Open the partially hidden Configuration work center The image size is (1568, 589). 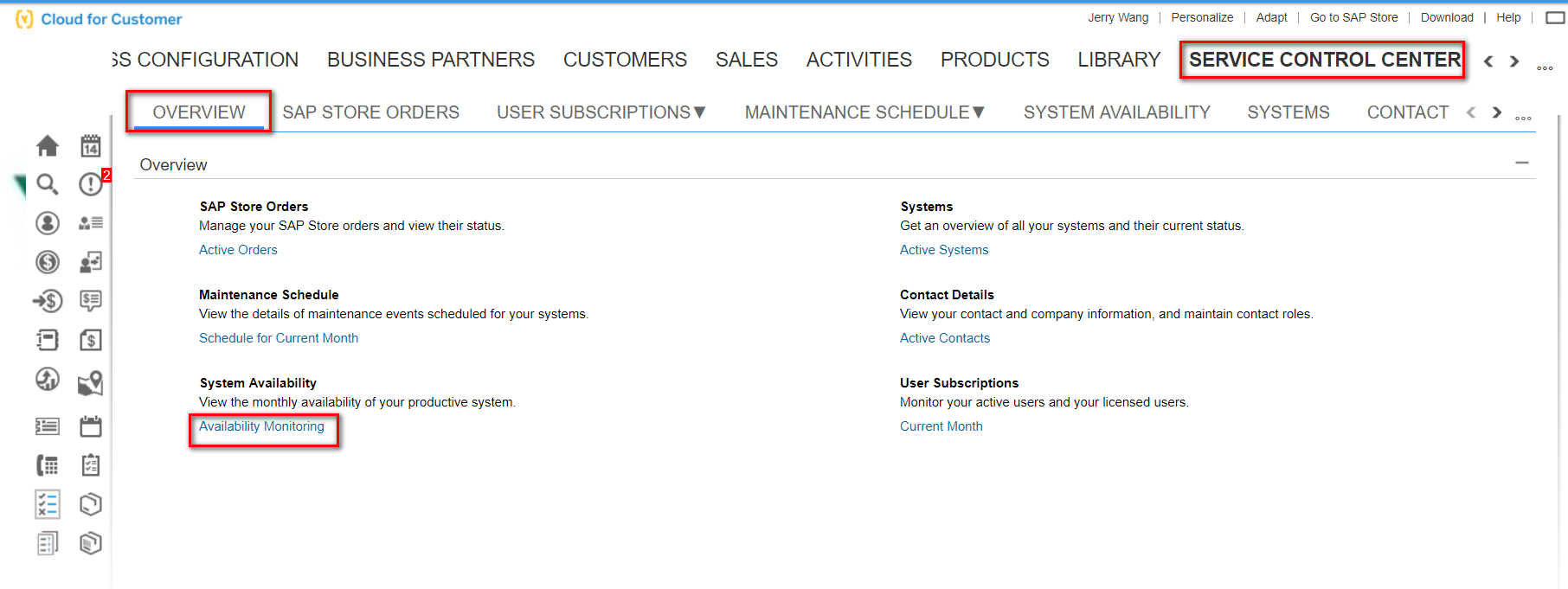205,60
